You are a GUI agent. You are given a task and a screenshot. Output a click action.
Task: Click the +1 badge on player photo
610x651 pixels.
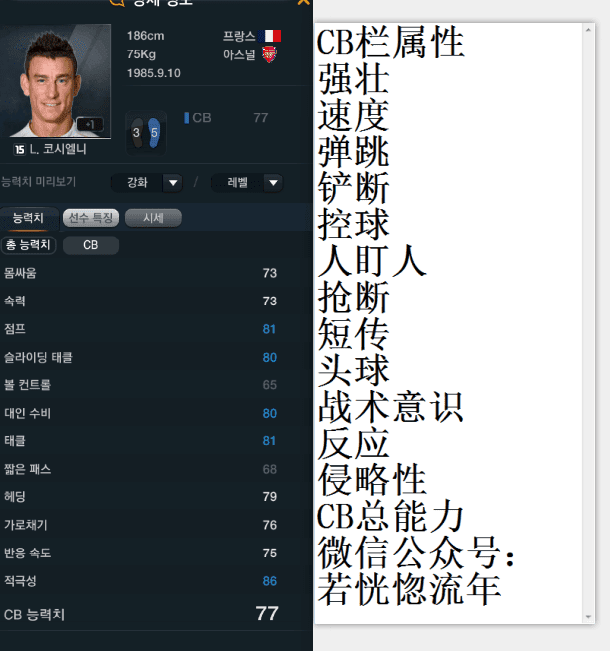tap(90, 125)
